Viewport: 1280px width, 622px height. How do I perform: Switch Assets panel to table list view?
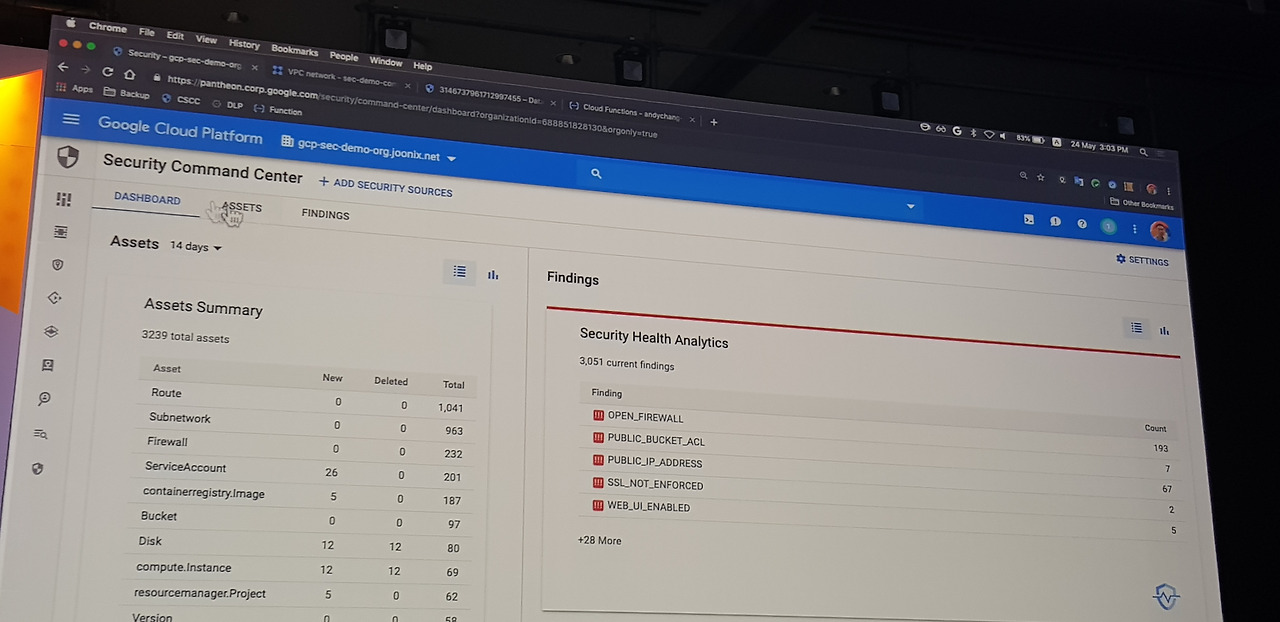pos(459,271)
